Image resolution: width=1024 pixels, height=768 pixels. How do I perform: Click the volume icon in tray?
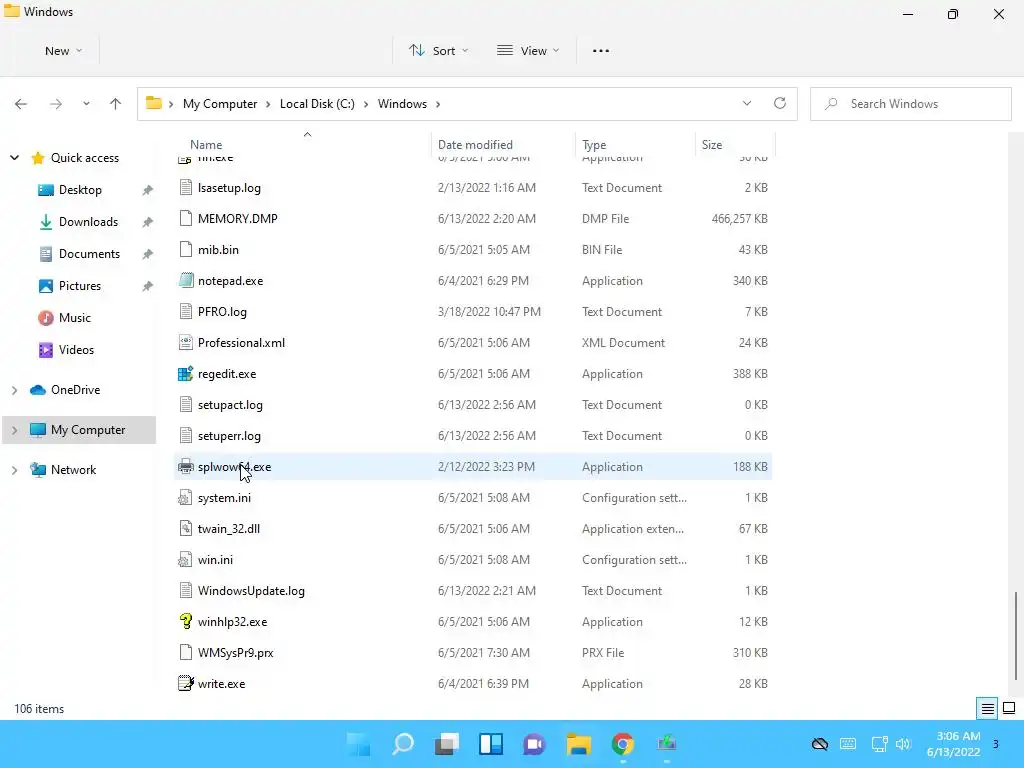coord(903,744)
